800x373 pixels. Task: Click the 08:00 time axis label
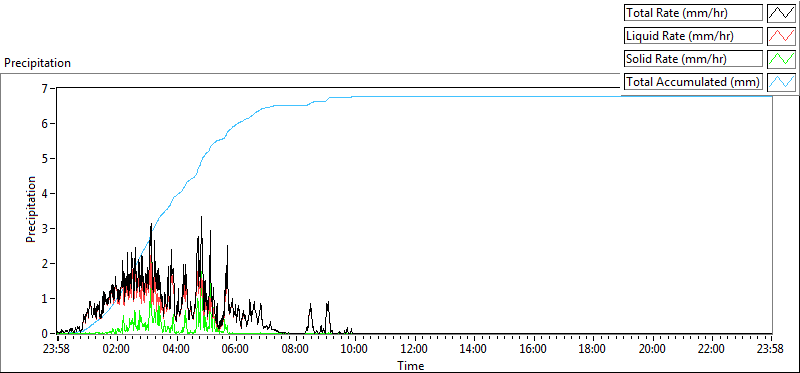click(x=295, y=350)
